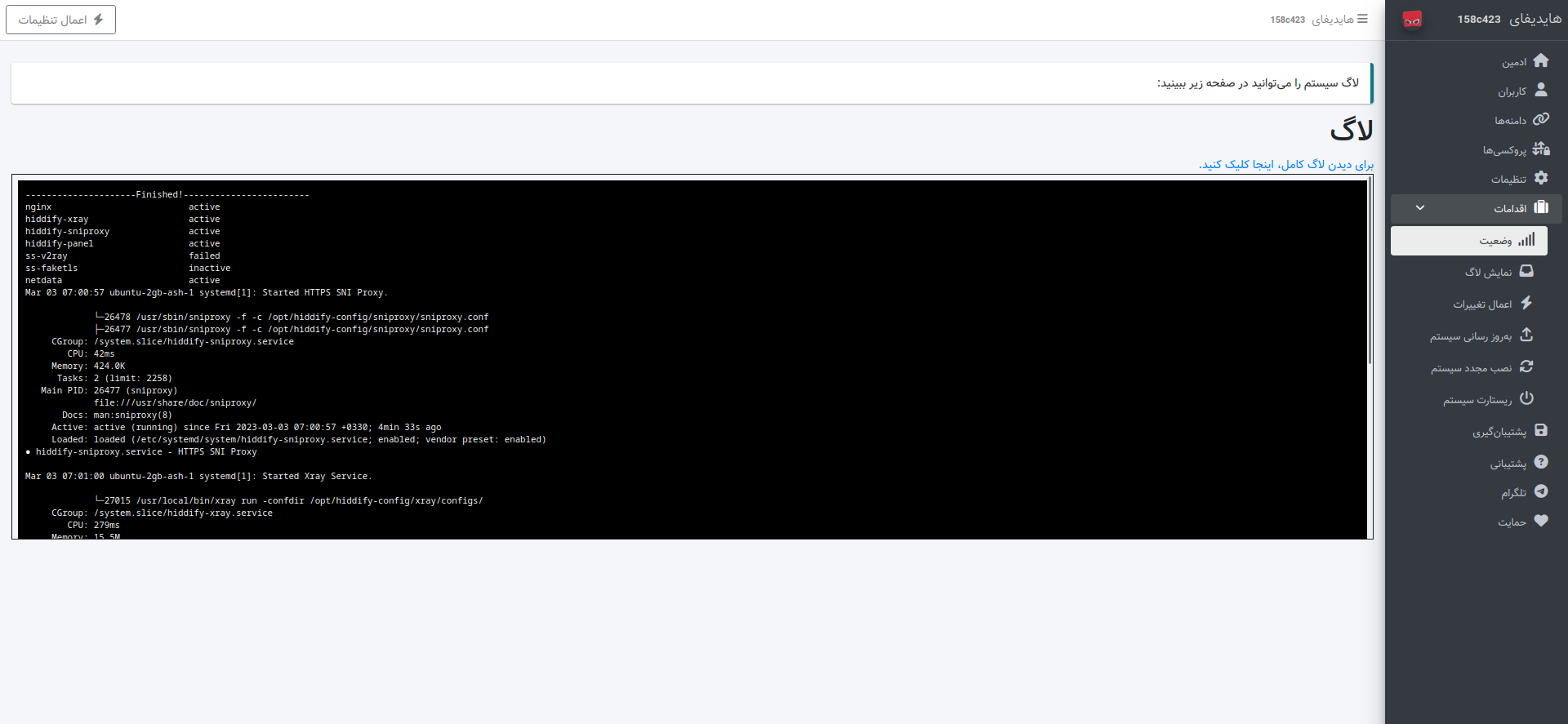
Task: Click the Domains (دامنه‌ها) link icon
Action: click(1541, 119)
